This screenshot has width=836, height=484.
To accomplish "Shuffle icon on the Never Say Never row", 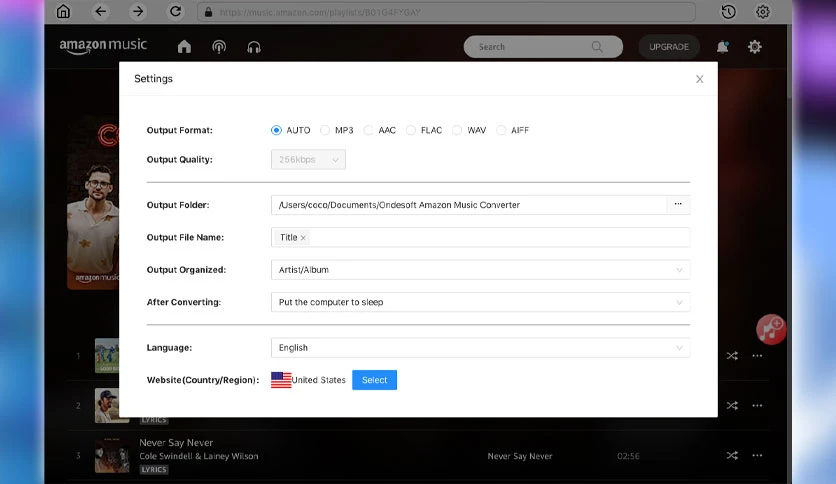I will 732,456.
